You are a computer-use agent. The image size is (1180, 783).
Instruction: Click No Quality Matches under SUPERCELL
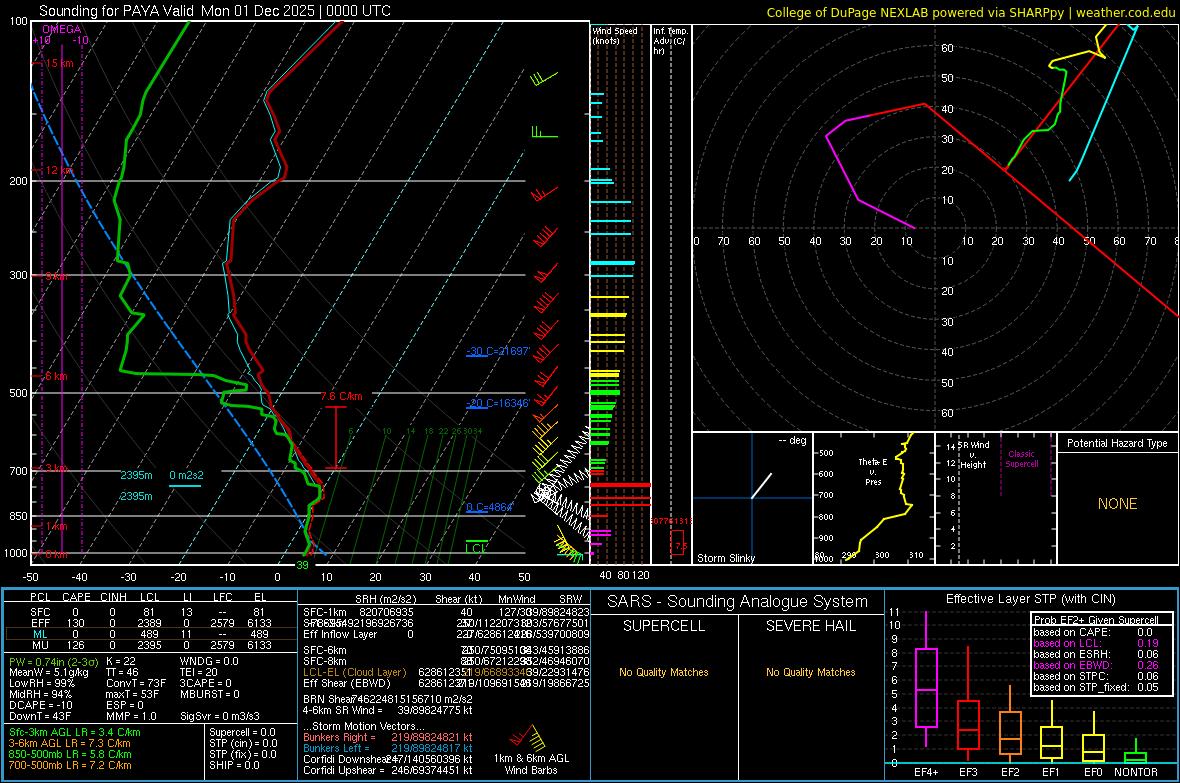pos(664,672)
